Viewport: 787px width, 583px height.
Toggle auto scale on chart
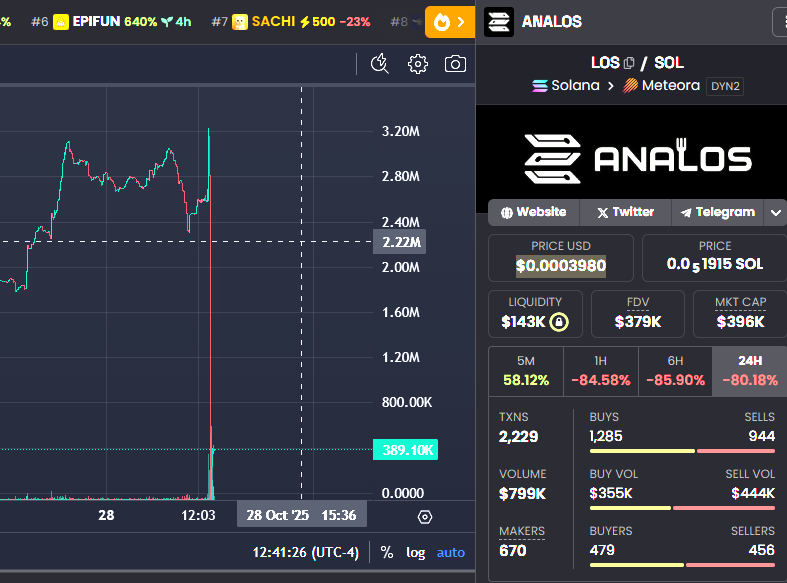[x=451, y=552]
